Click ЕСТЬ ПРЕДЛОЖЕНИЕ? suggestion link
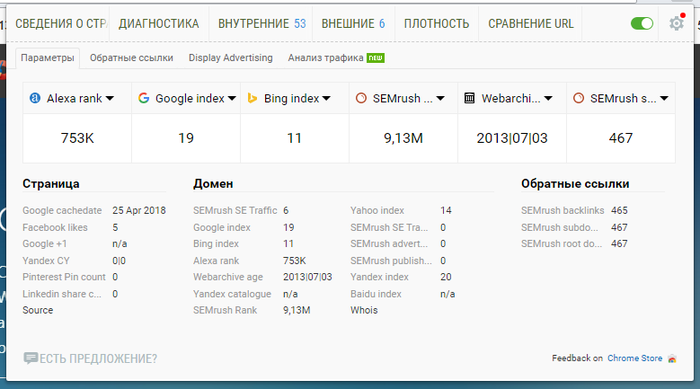700x389 pixels. point(98,359)
